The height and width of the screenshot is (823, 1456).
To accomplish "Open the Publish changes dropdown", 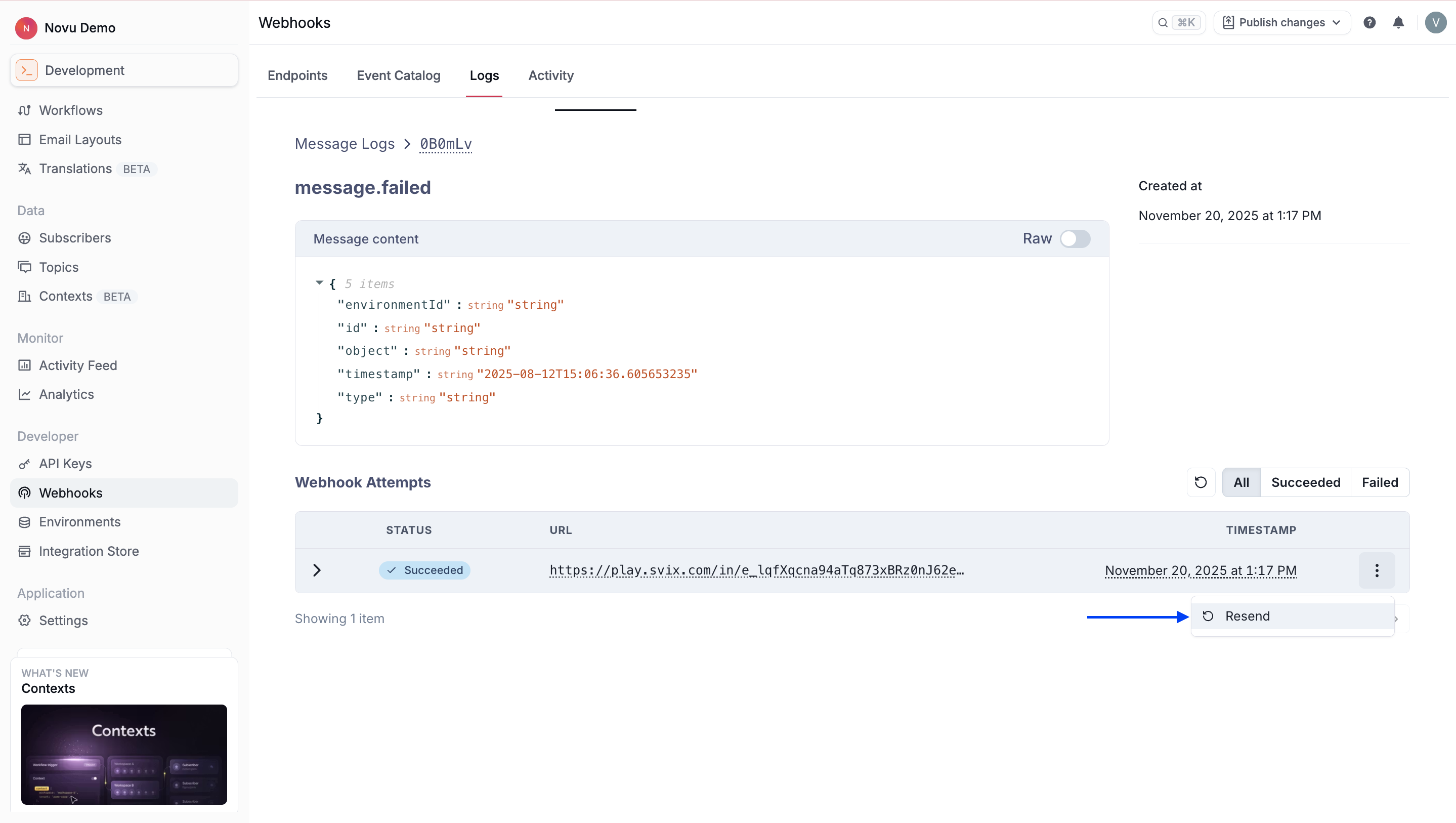I will [1281, 23].
